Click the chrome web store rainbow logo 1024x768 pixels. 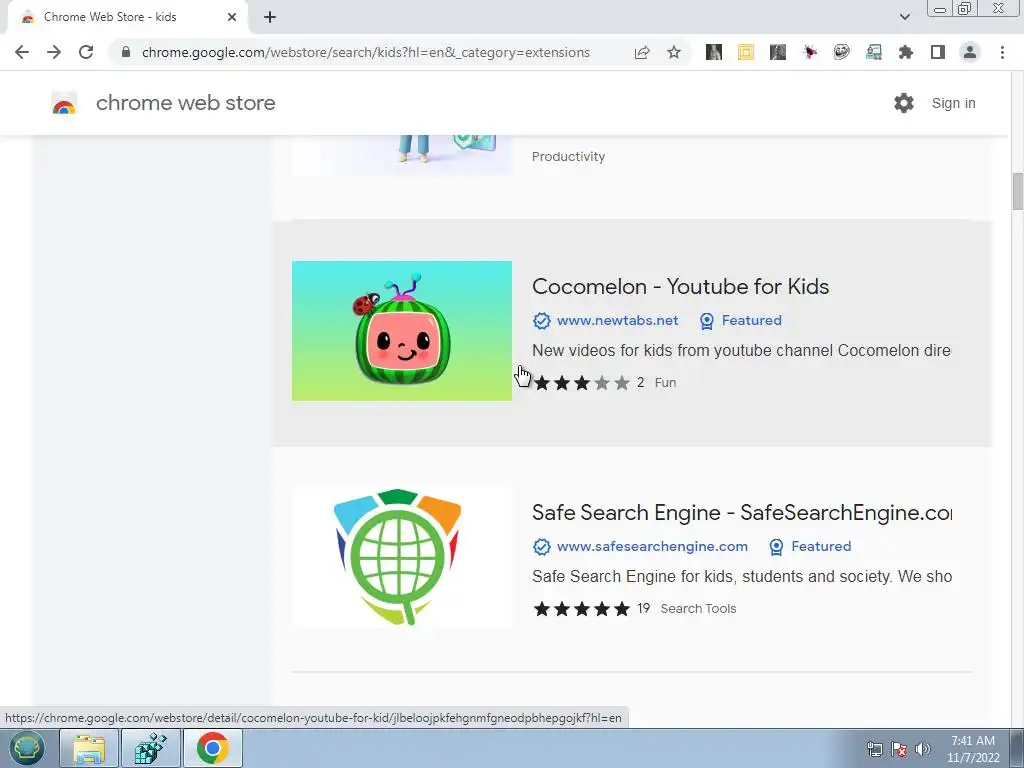(x=64, y=103)
